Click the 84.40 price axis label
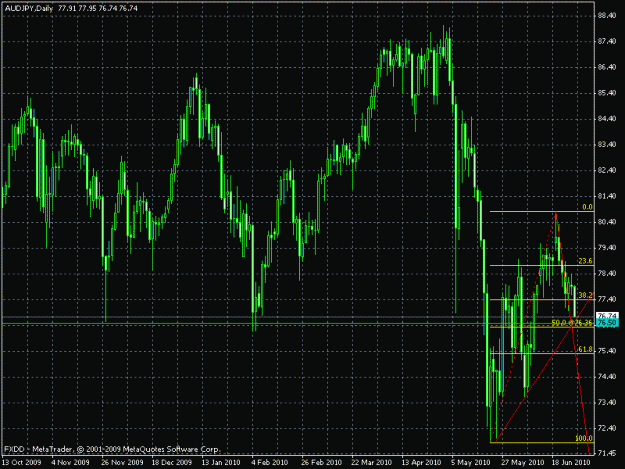Screen dimensions: 625x469 [607, 119]
